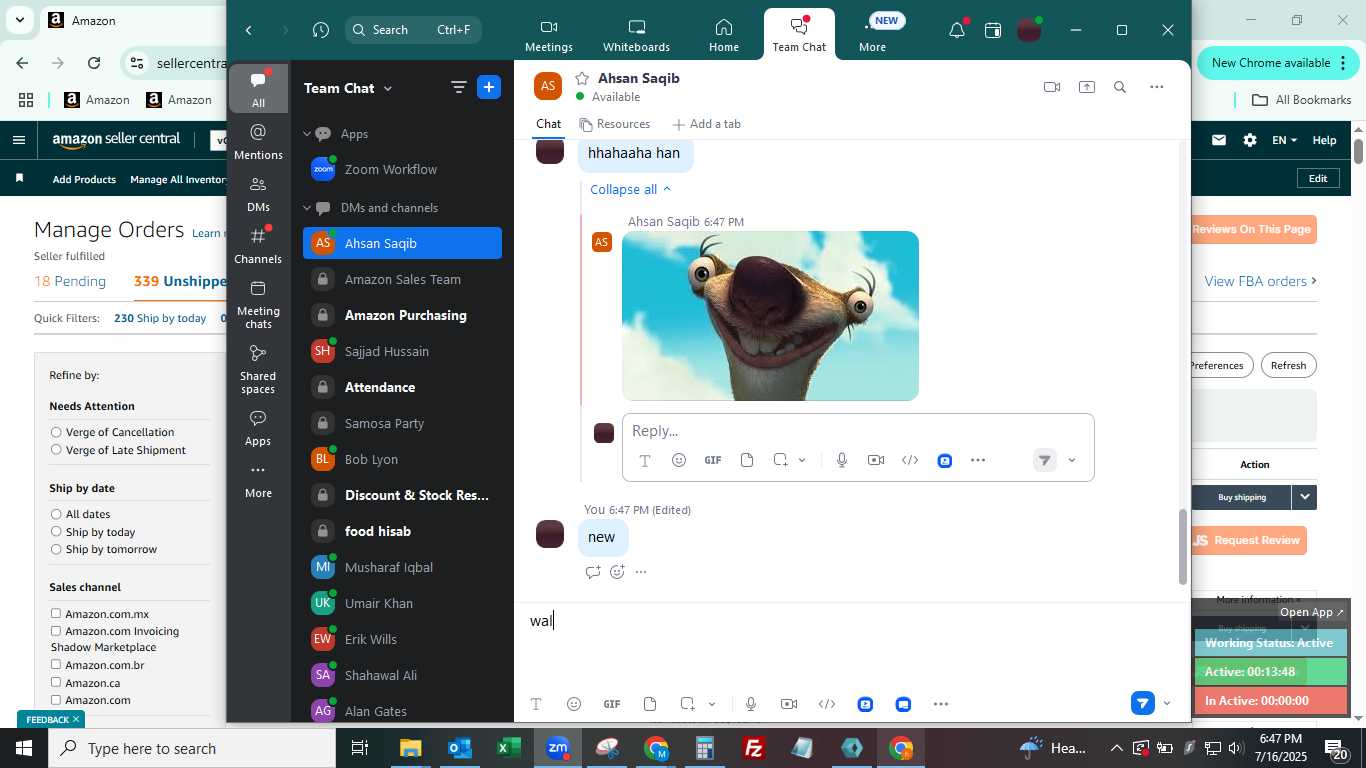This screenshot has width=1366, height=768.
Task: Check the Amazon.com.mx sales channel
Action: pos(56,613)
